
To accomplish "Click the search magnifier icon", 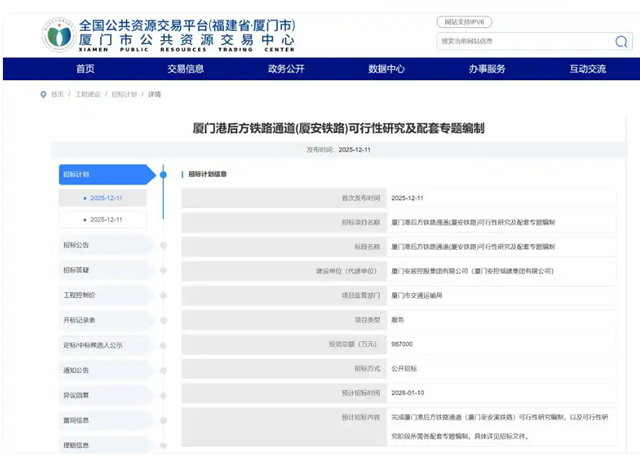I will pyautogui.click(x=621, y=41).
